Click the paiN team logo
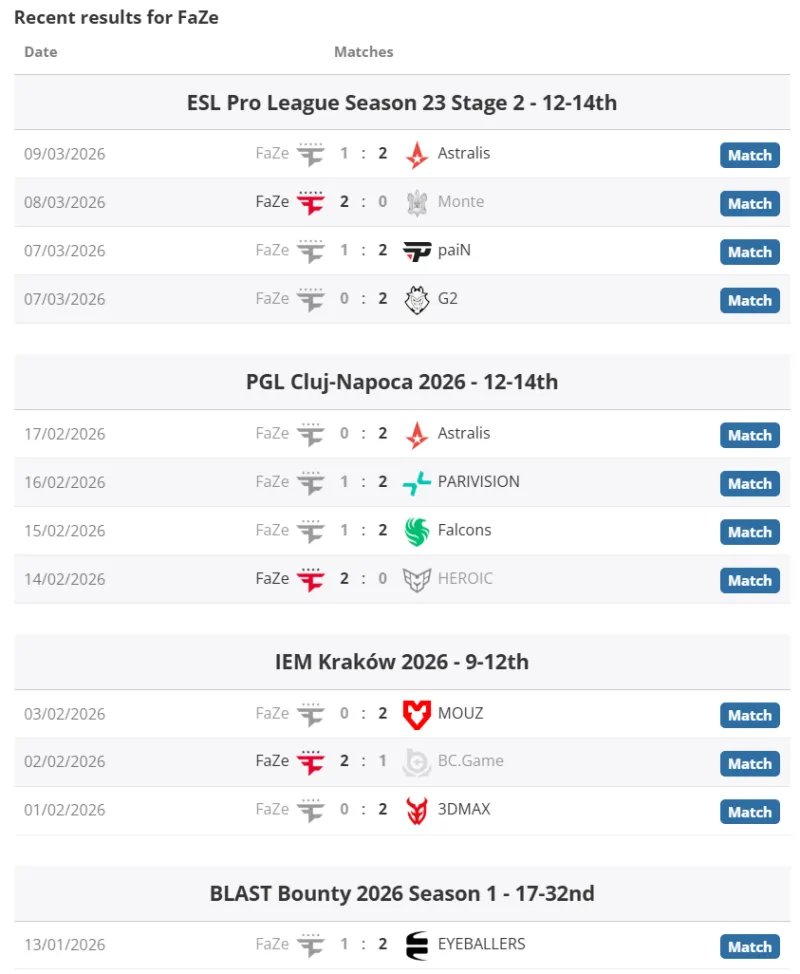The height and width of the screenshot is (974, 800). coord(416,251)
